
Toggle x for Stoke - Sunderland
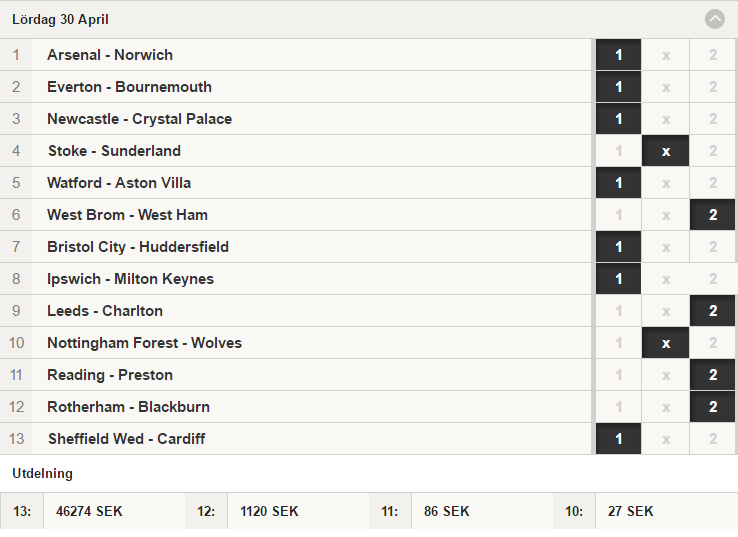pyautogui.click(x=666, y=151)
